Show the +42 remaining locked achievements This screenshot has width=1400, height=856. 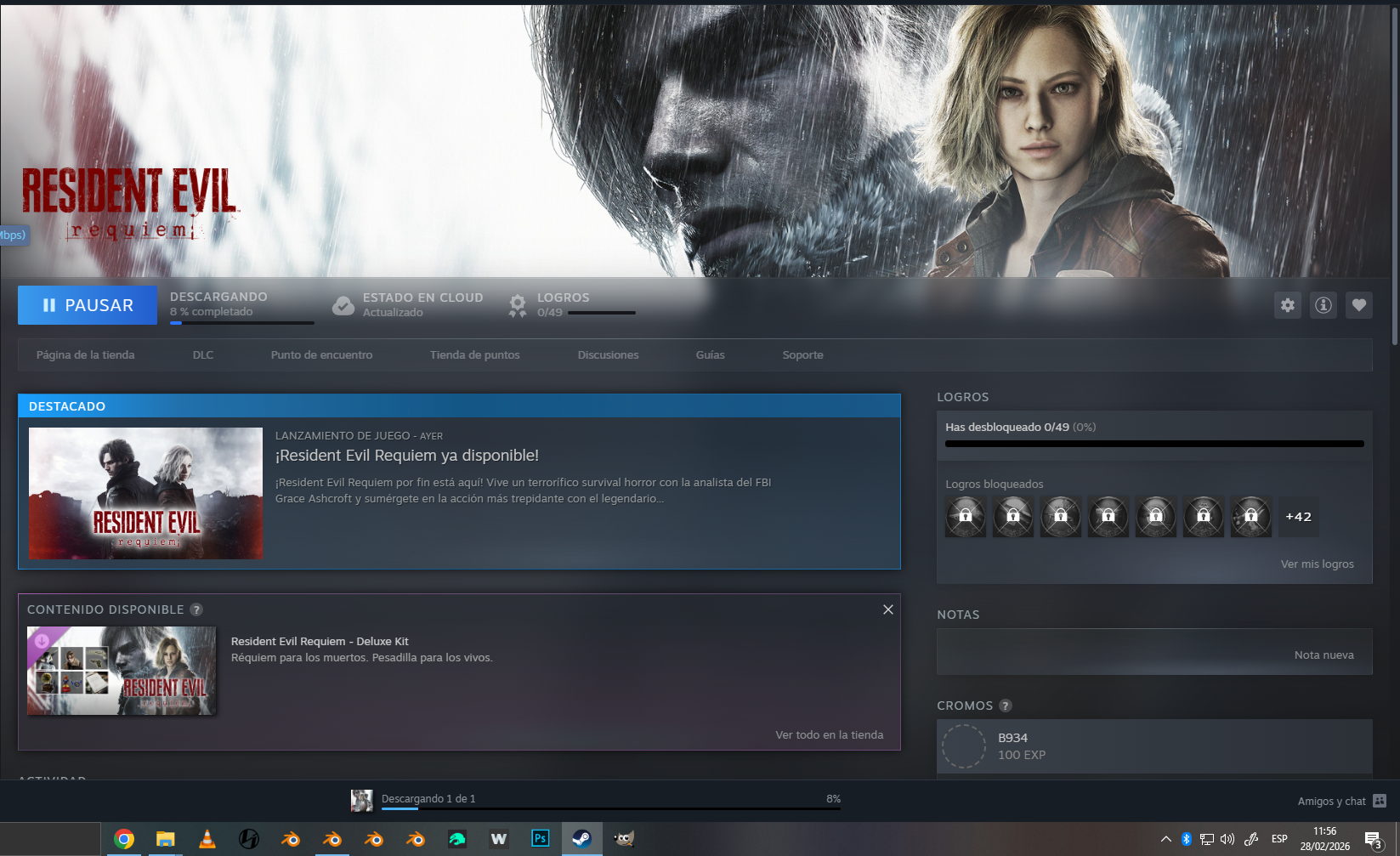tap(1299, 517)
